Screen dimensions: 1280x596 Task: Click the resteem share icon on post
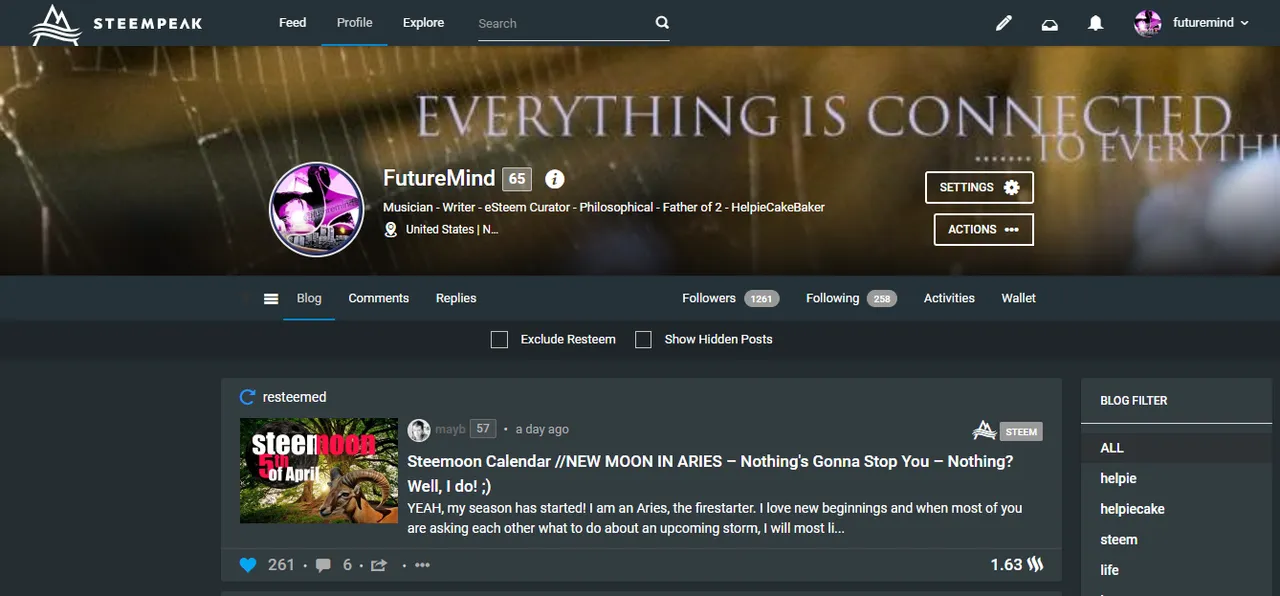coord(379,565)
